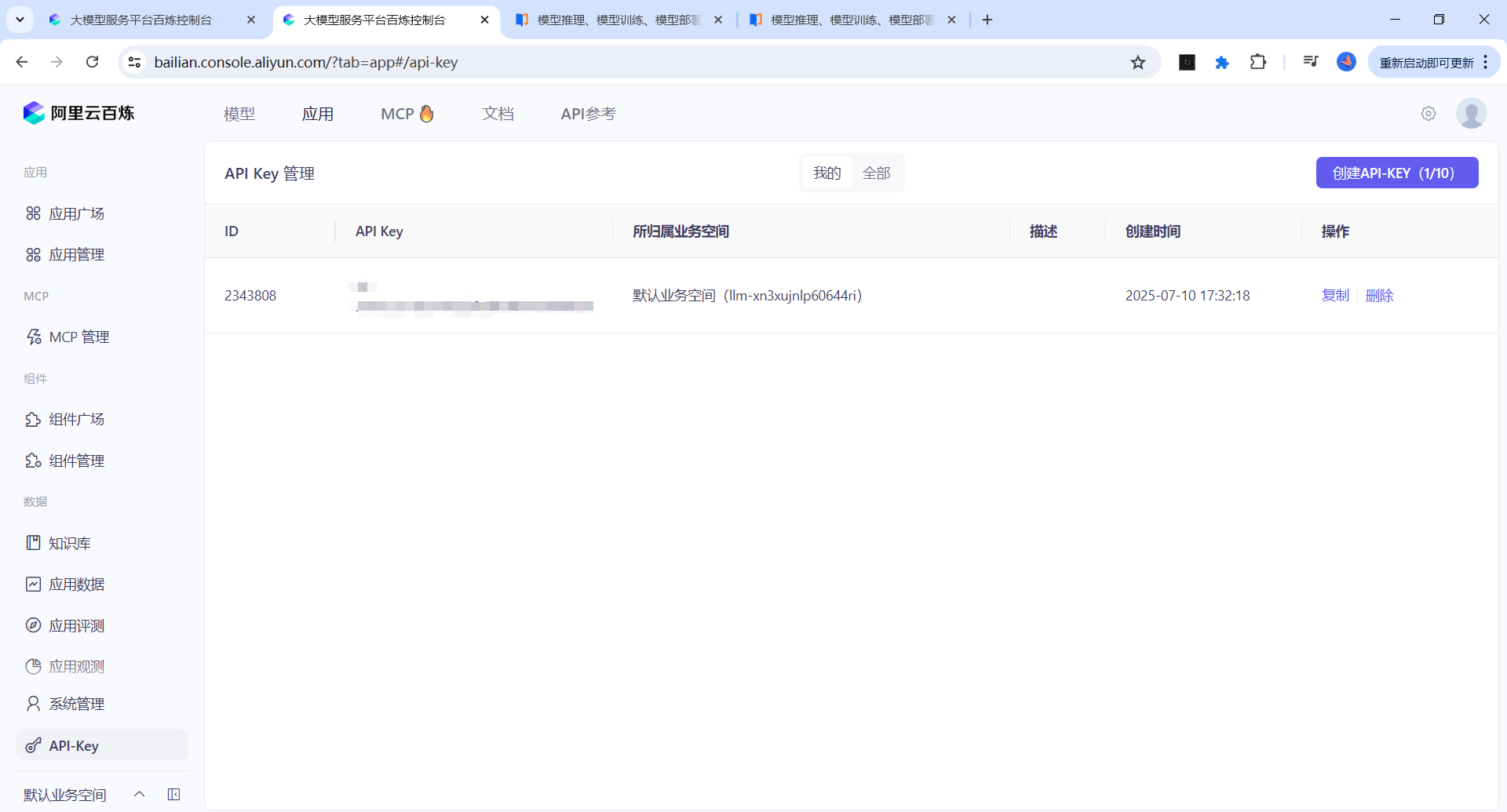Click the 组件管理 puzzle icon
Viewport: 1507px width, 812px height.
[x=33, y=461]
